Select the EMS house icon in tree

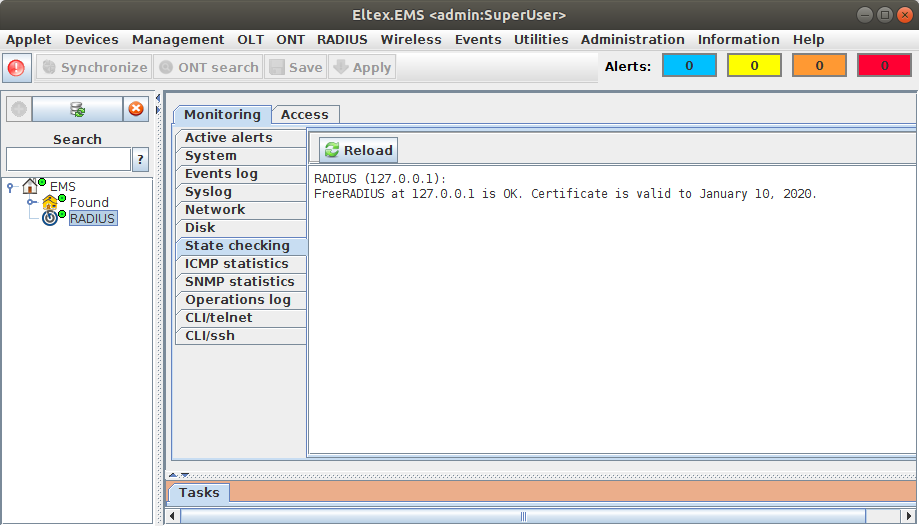click(x=30, y=186)
